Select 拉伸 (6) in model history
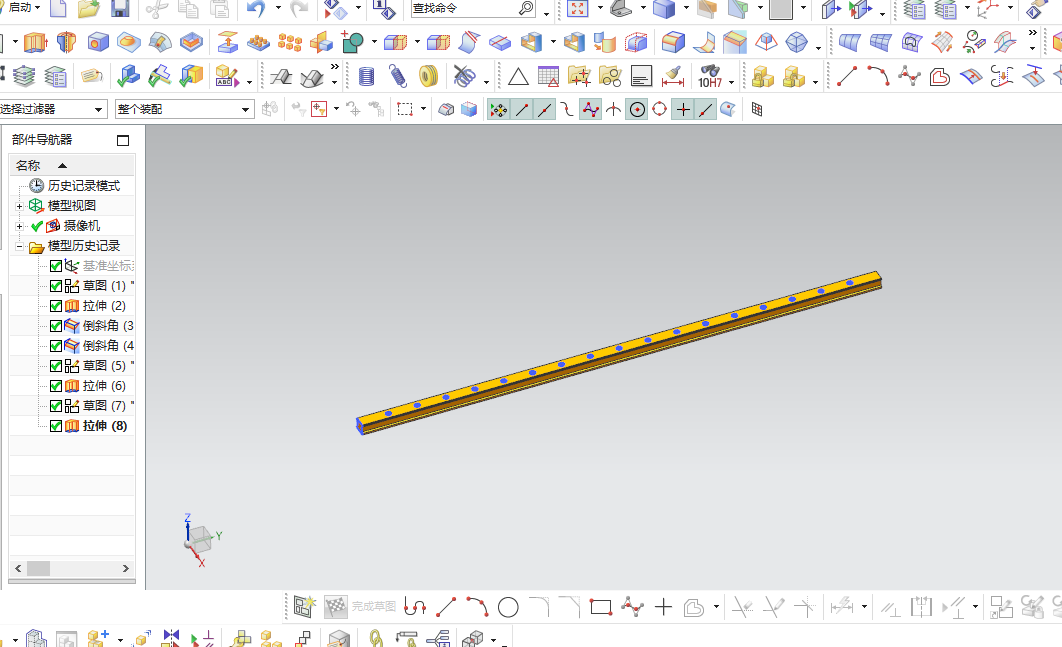Image resolution: width=1062 pixels, height=647 pixels. 104,385
